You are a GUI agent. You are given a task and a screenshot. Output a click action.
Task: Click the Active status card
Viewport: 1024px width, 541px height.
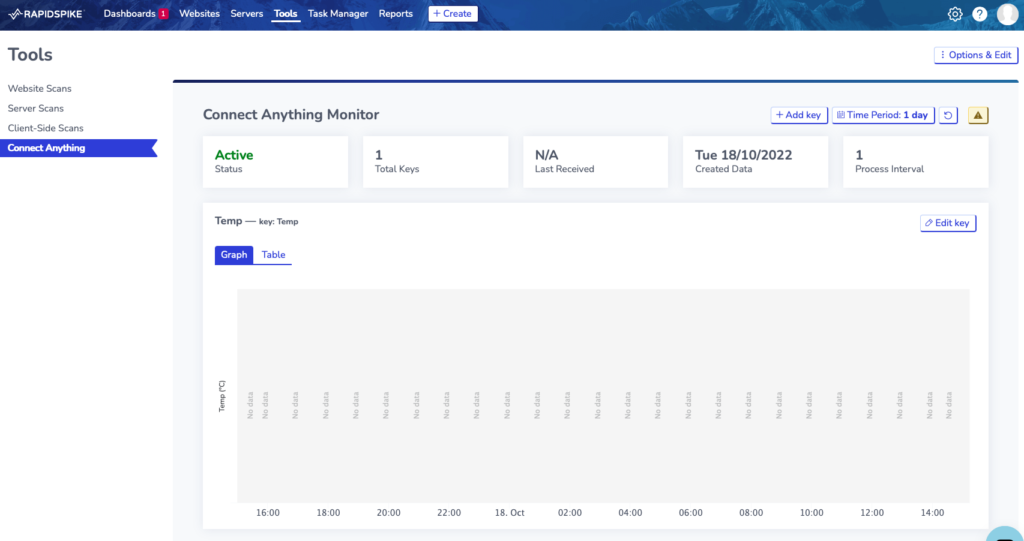(275, 162)
